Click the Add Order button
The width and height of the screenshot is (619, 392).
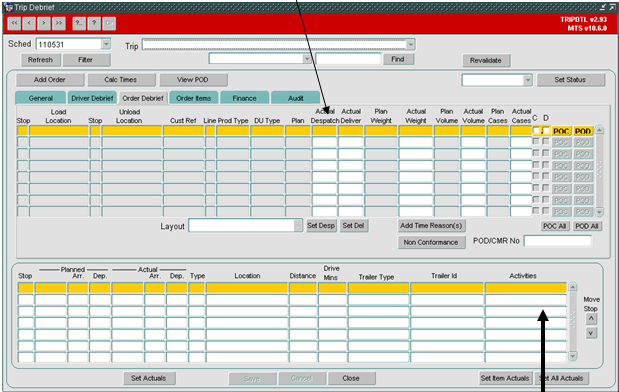click(49, 80)
